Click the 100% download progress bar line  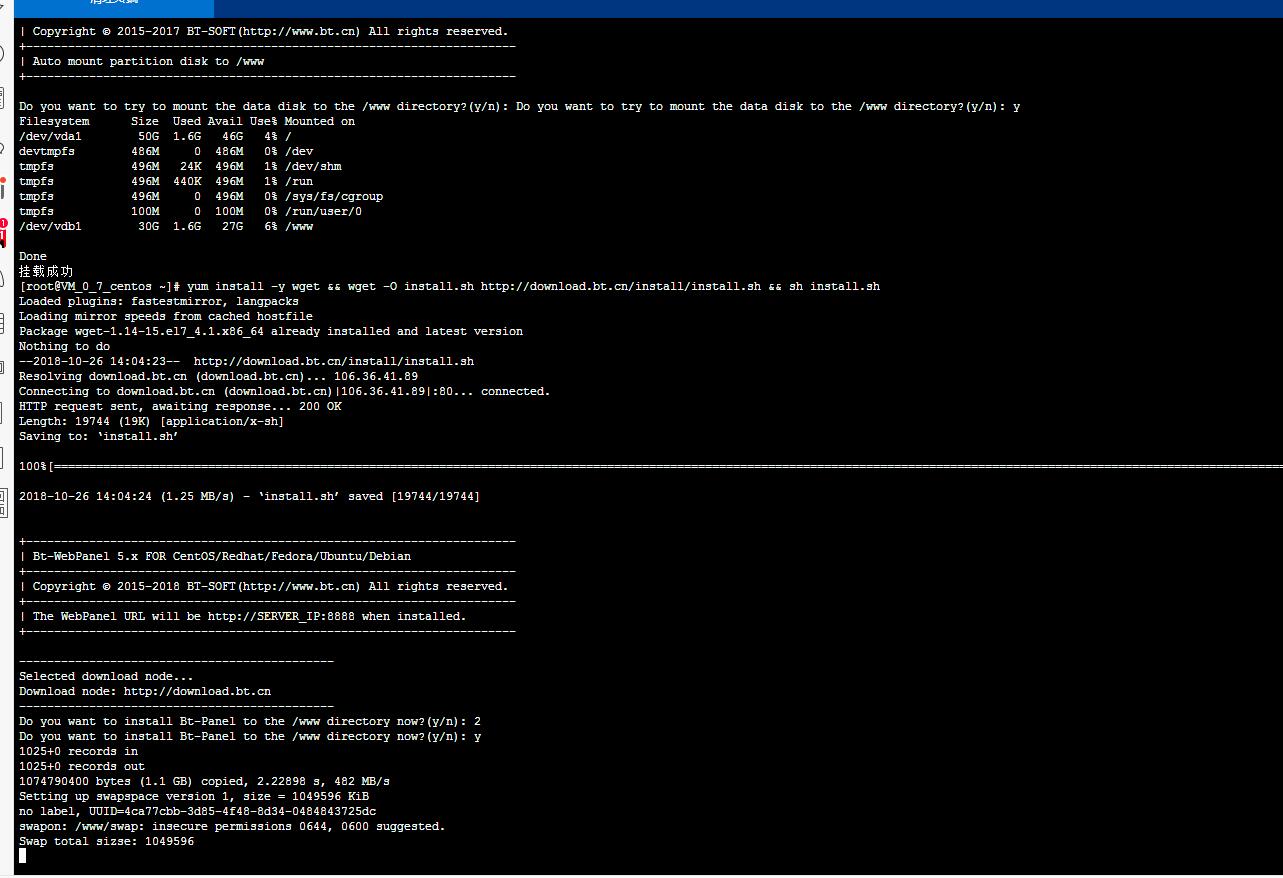651,466
